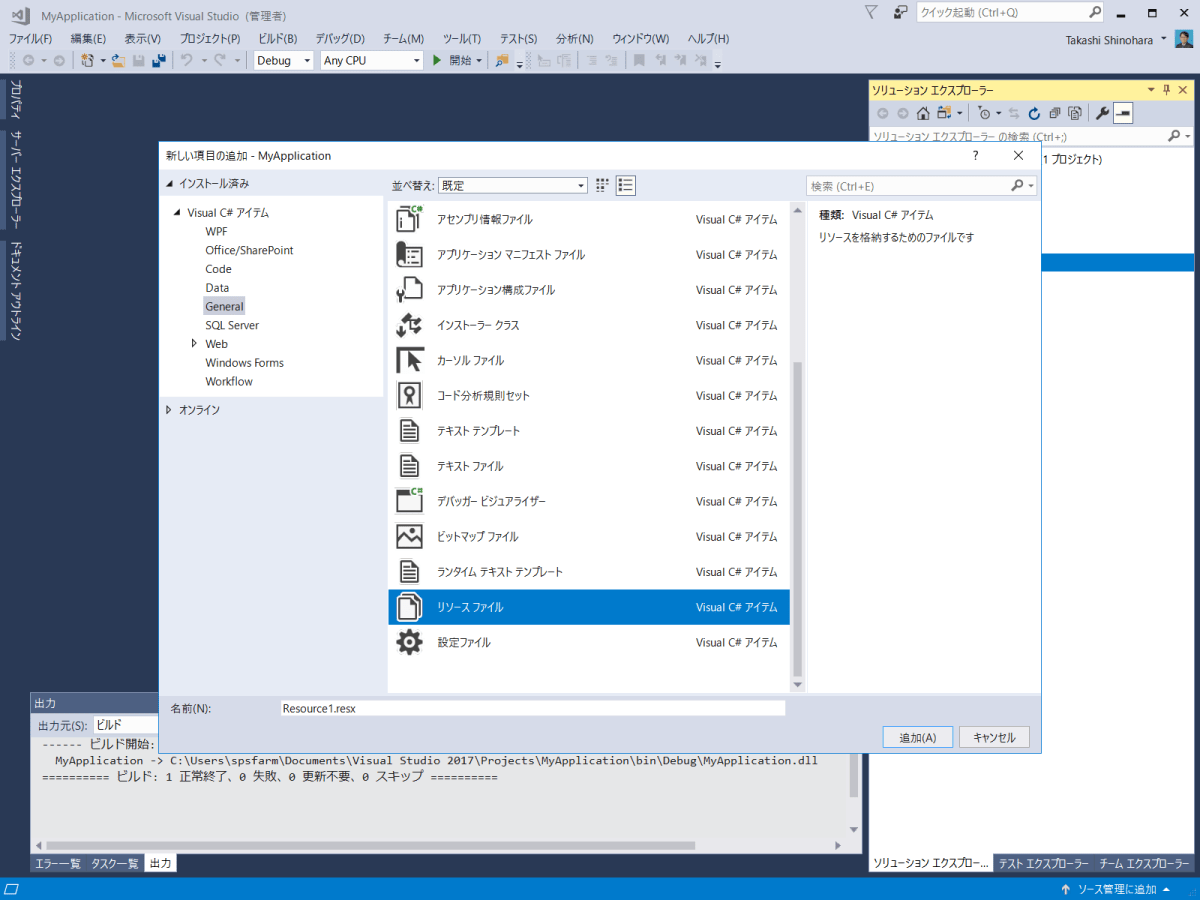Open Solution Explorer Properties wrench icon

tap(1102, 113)
